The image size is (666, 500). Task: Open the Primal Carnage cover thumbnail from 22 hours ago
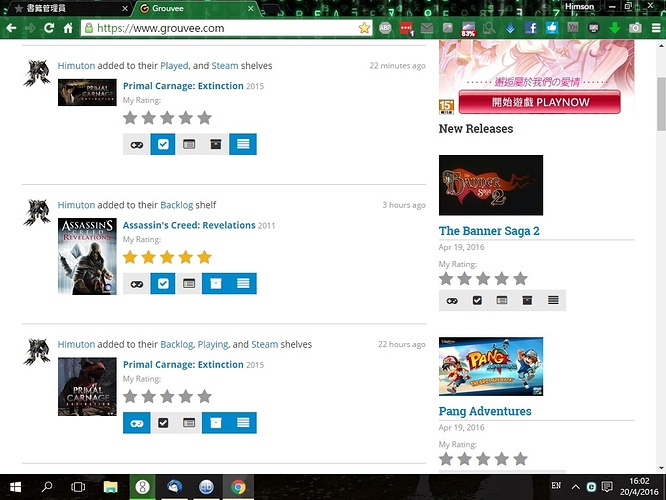87,387
